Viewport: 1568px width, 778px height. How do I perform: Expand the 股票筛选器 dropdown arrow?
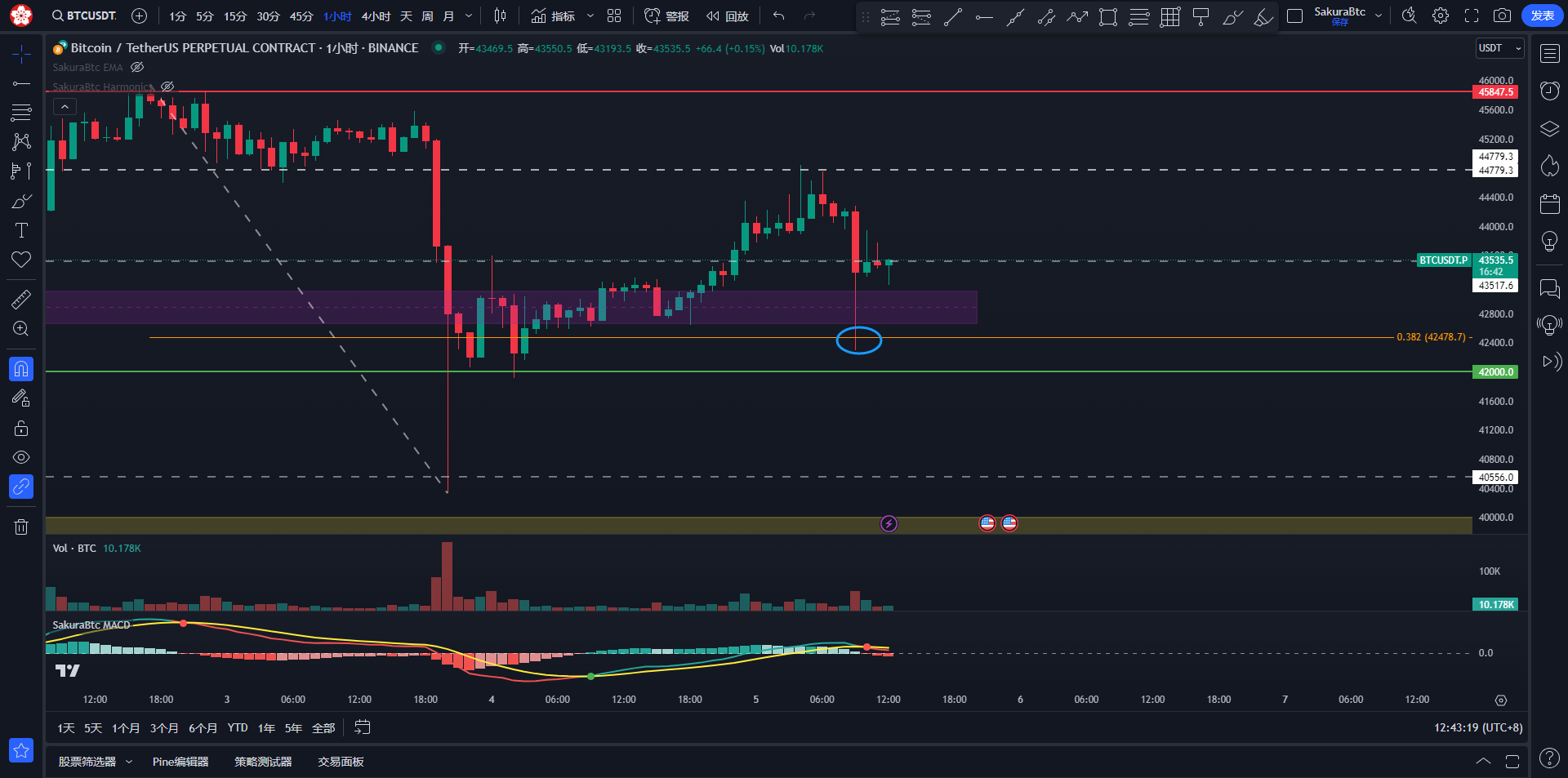(x=129, y=762)
